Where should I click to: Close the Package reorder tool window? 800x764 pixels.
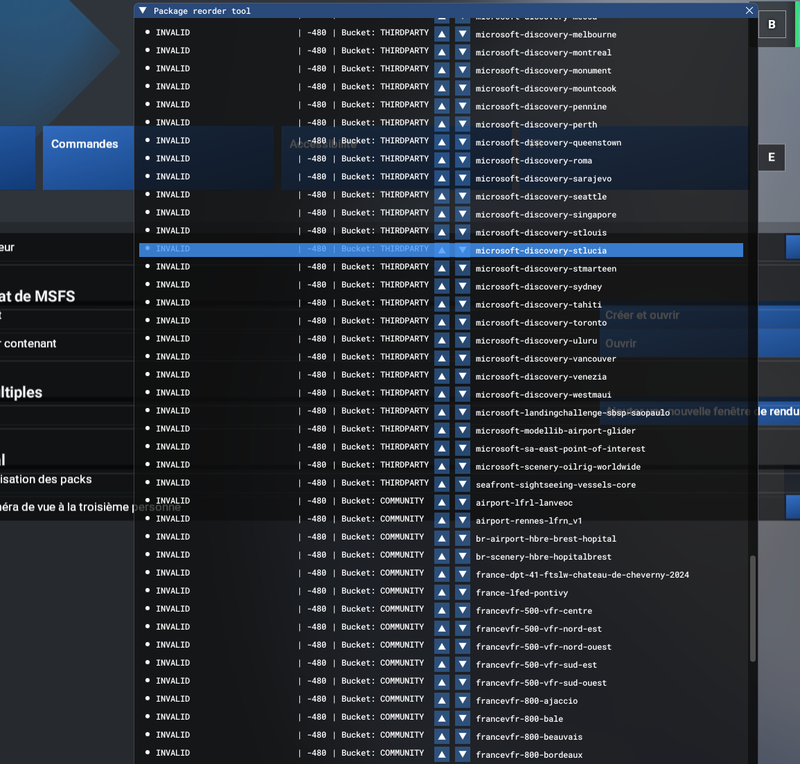pyautogui.click(x=749, y=11)
